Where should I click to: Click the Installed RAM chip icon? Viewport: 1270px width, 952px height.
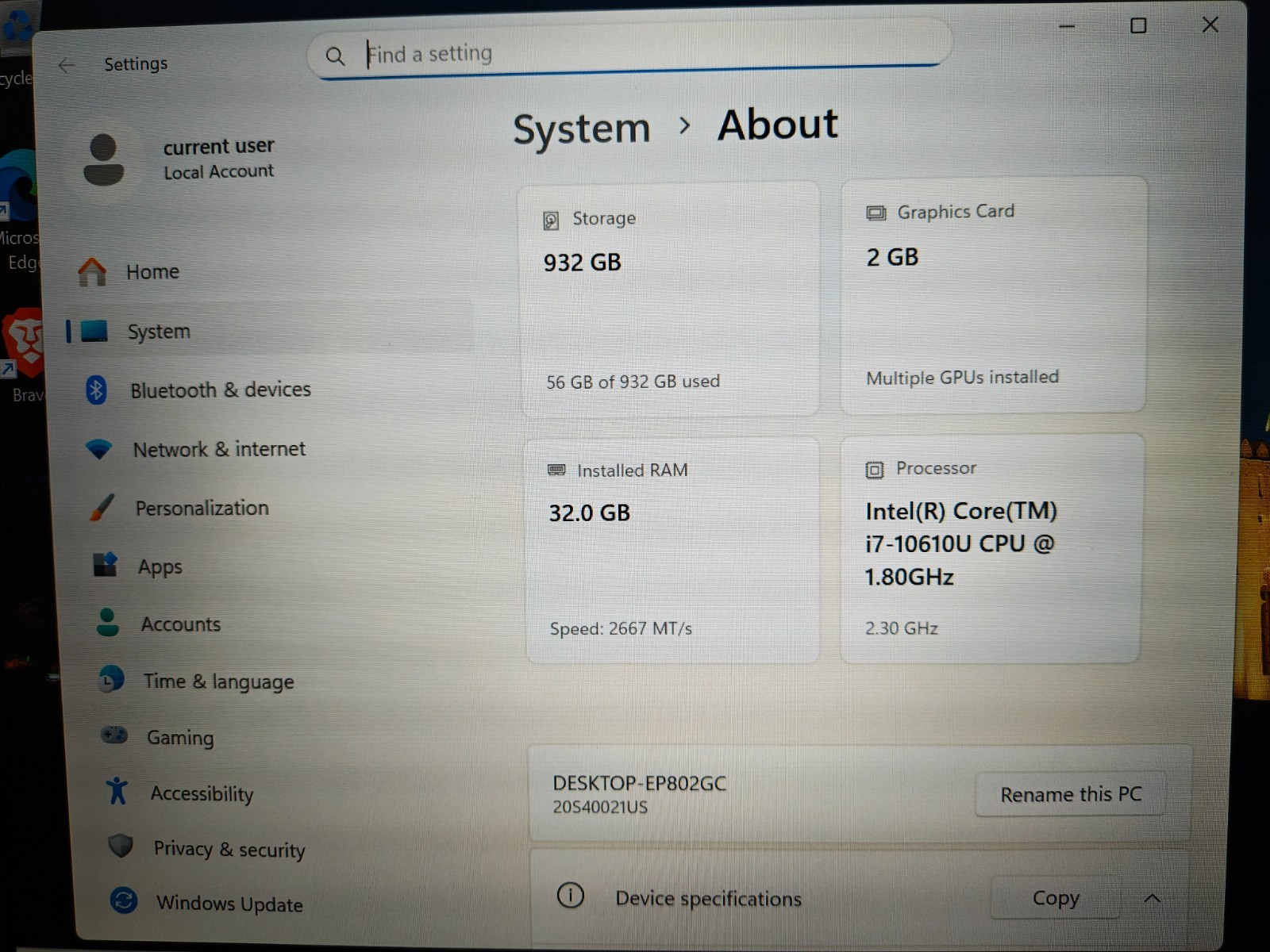556,470
